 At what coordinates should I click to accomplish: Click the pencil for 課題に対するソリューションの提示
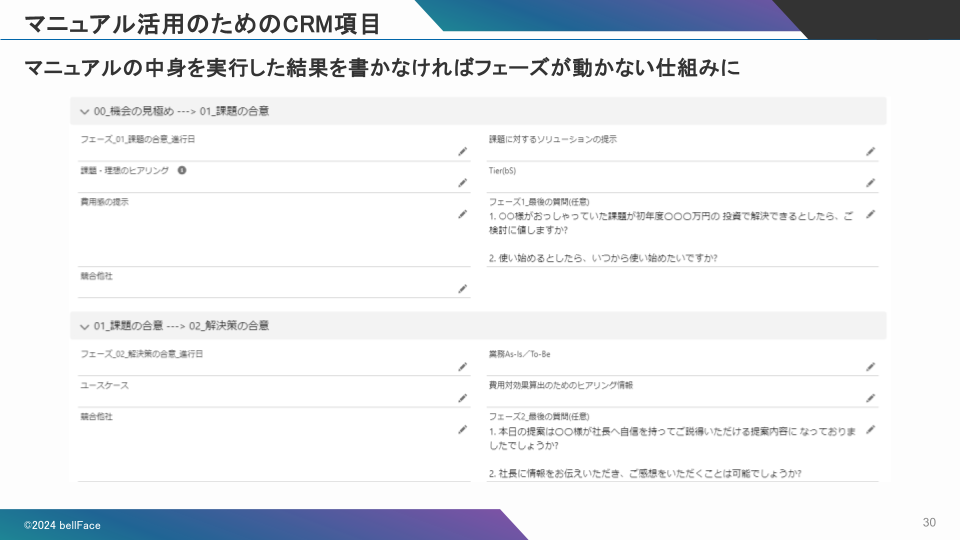click(871, 152)
